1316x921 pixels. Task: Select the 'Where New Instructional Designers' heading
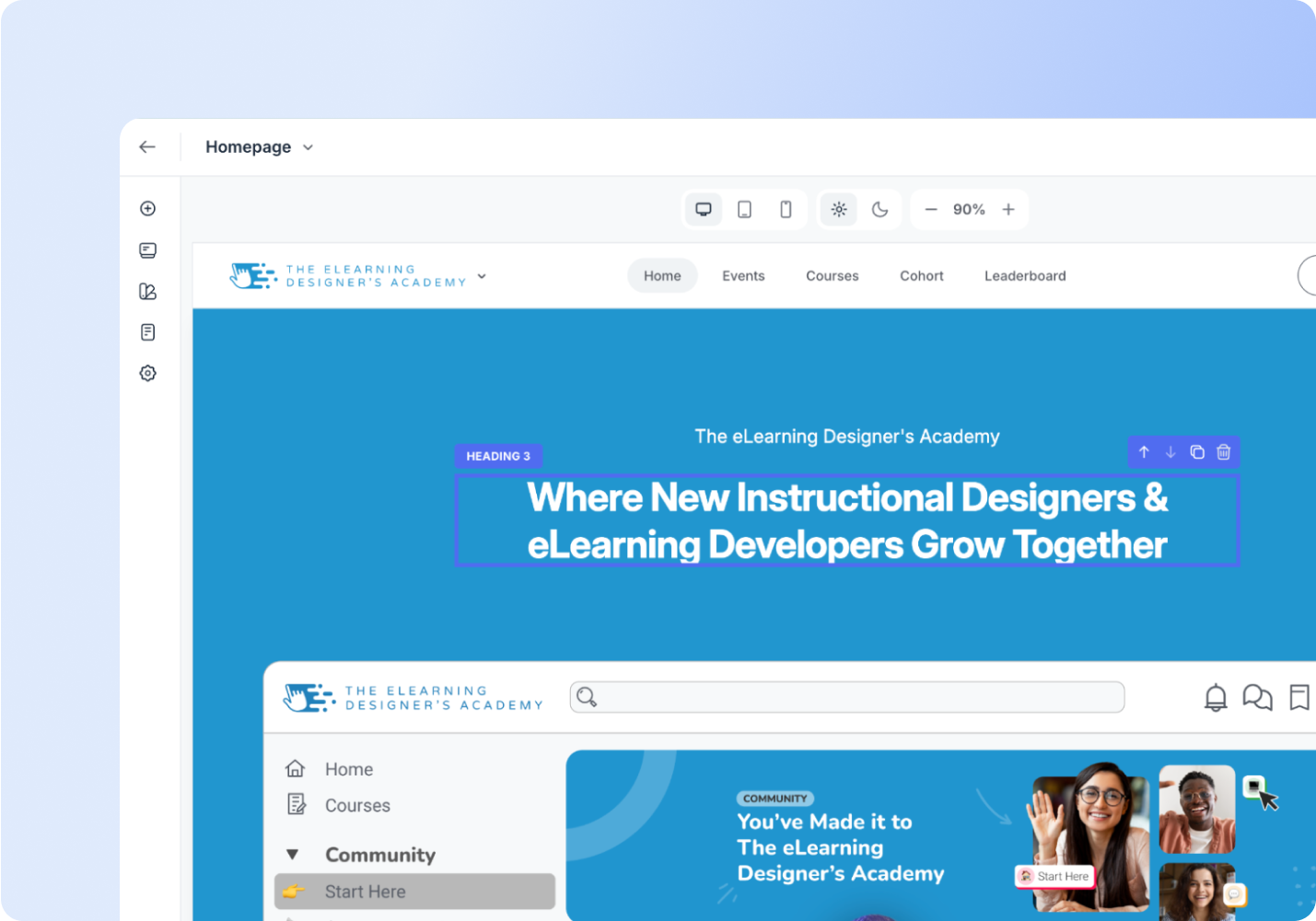point(847,520)
